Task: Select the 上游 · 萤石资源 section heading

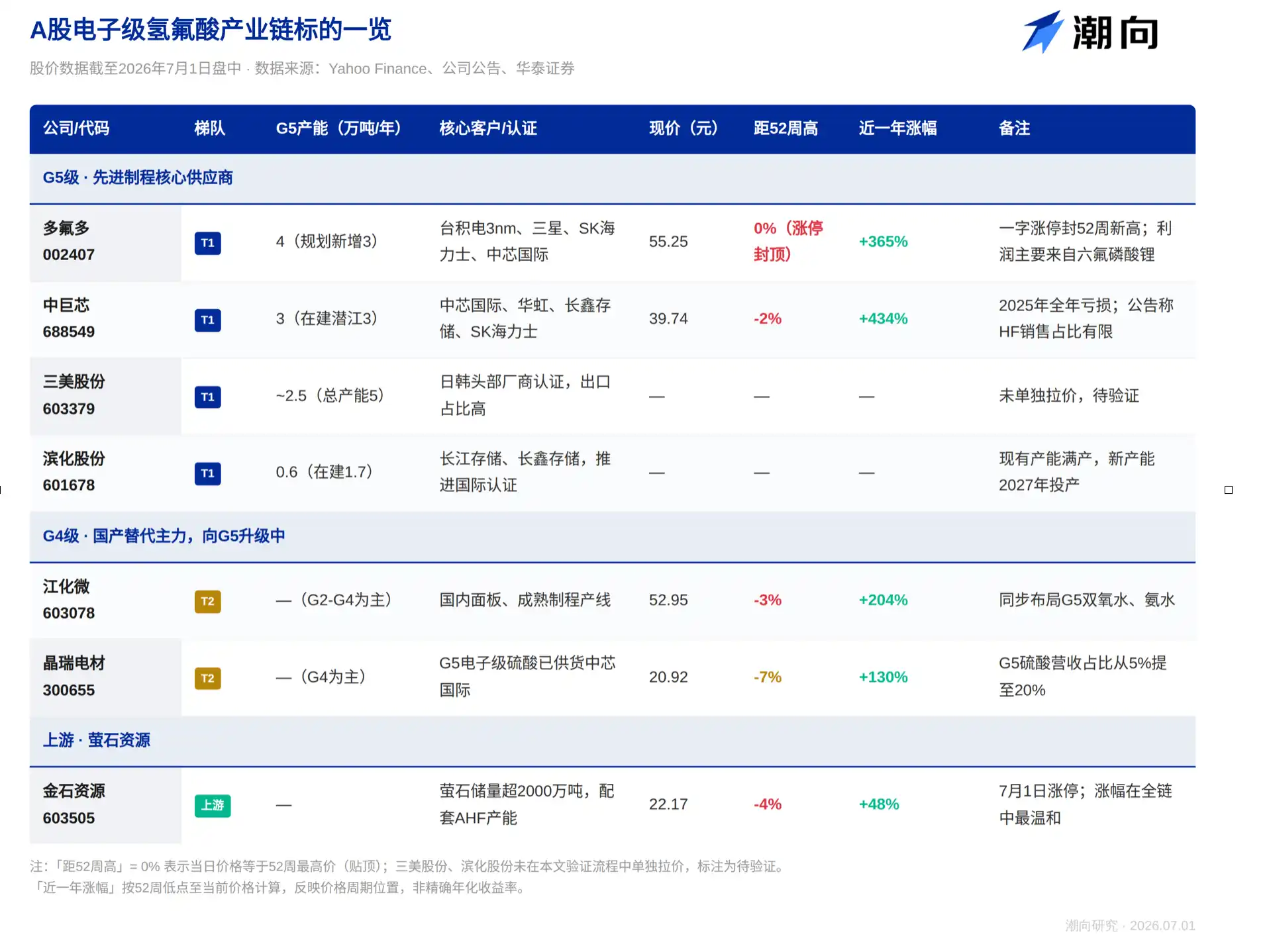Action: (x=97, y=740)
